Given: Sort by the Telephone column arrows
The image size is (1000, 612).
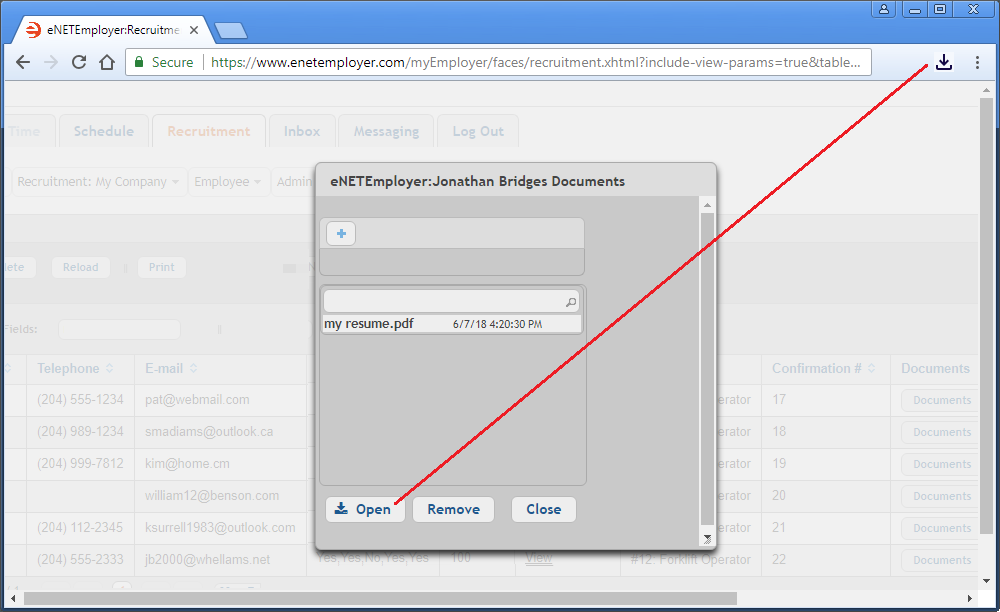Looking at the screenshot, I should pos(110,369).
